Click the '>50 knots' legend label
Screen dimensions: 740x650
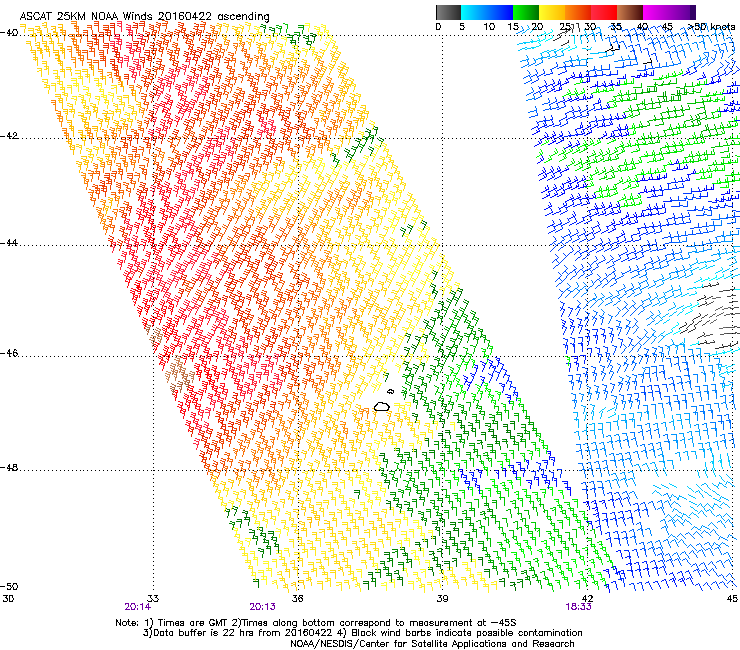[711, 27]
